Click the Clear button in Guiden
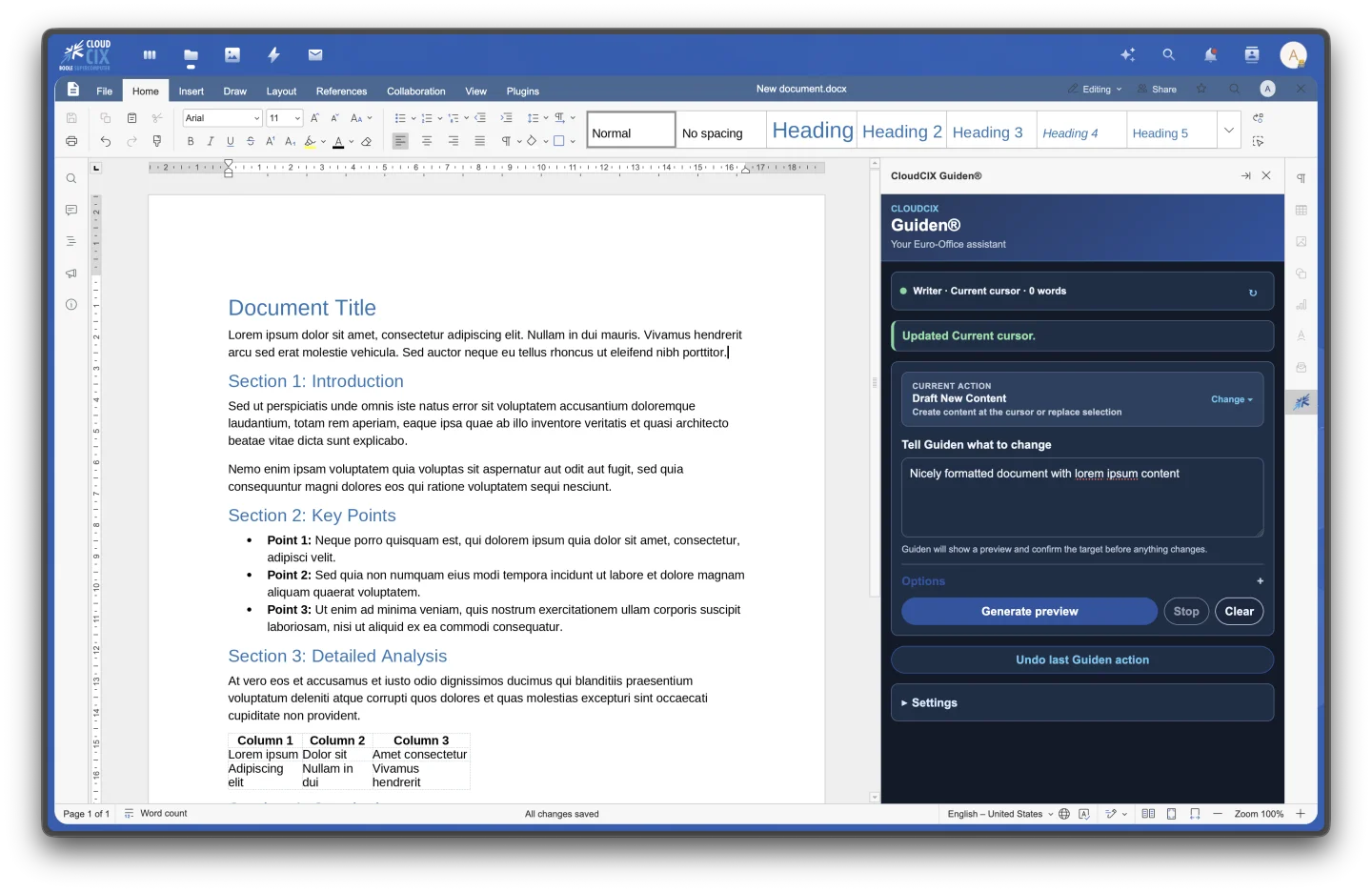Screen dimensions: 1372x892 pyautogui.click(x=1239, y=612)
